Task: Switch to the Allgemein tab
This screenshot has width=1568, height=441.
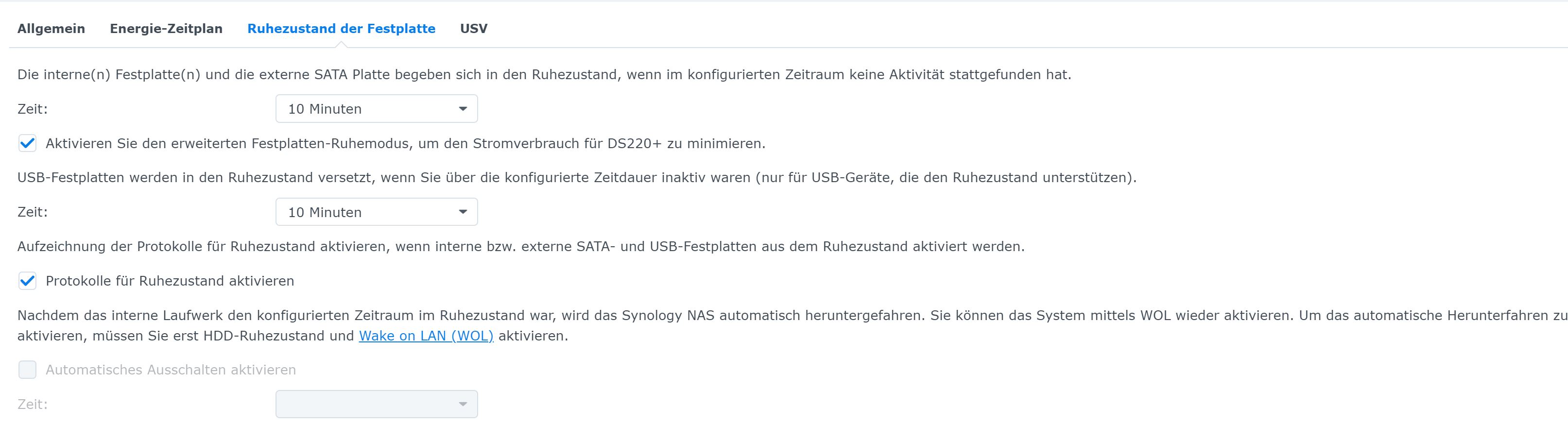Action: 52,28
